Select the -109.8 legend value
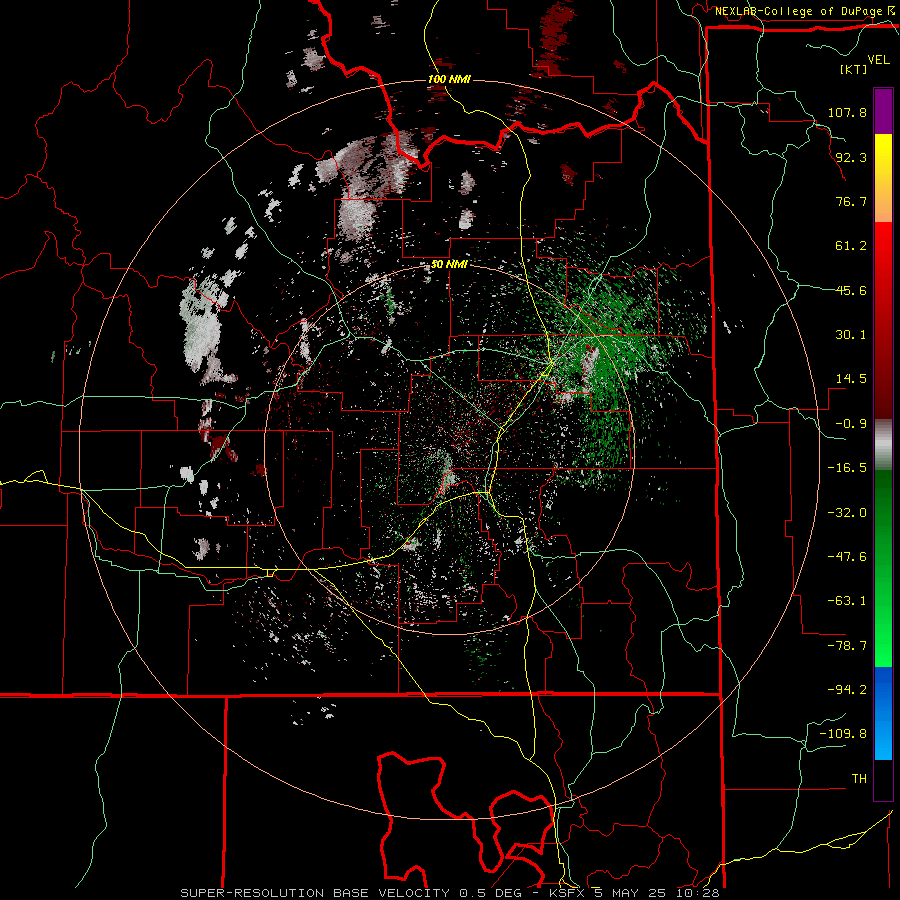This screenshot has height=900, width=900. pos(843,734)
